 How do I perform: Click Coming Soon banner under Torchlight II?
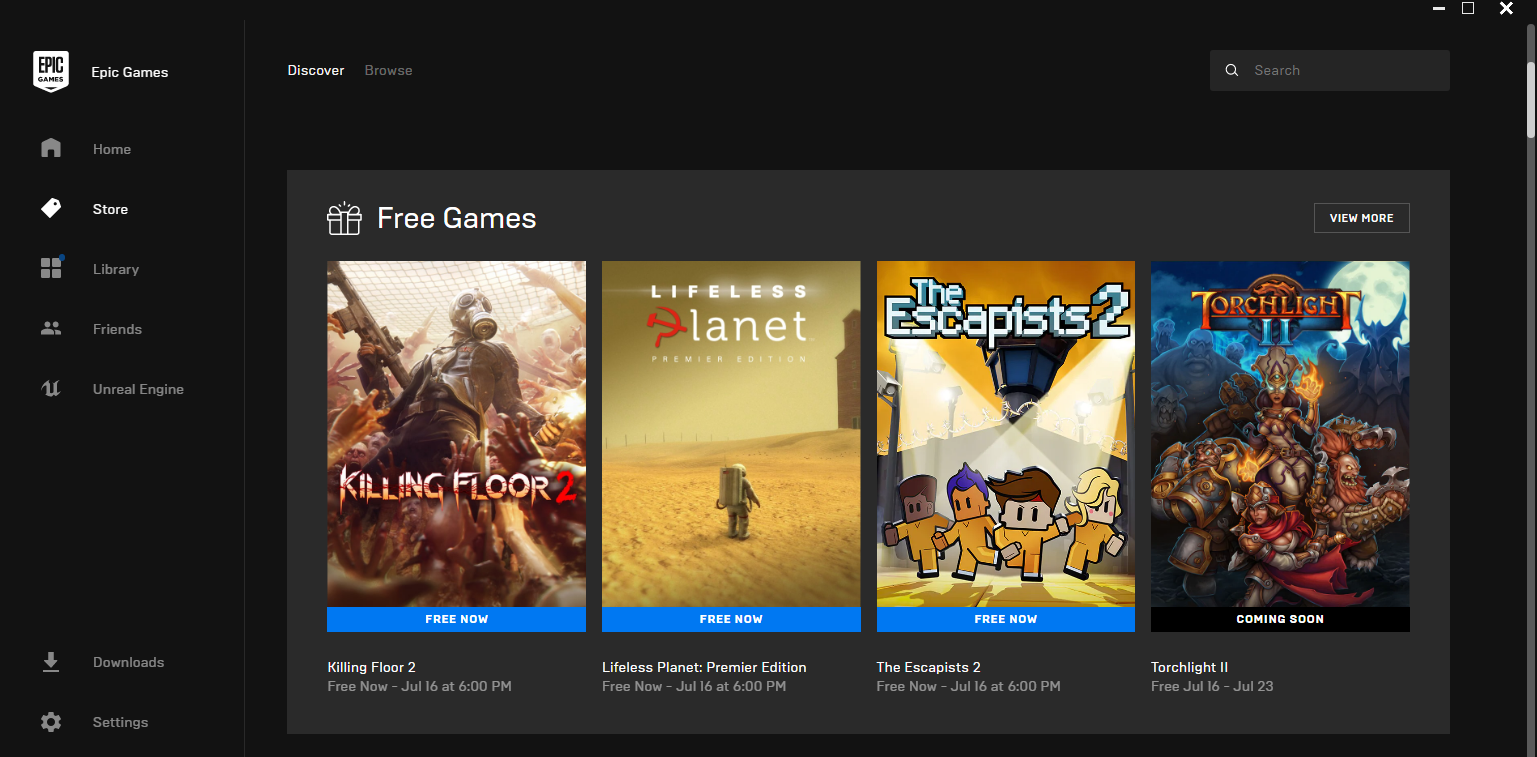coord(1280,619)
